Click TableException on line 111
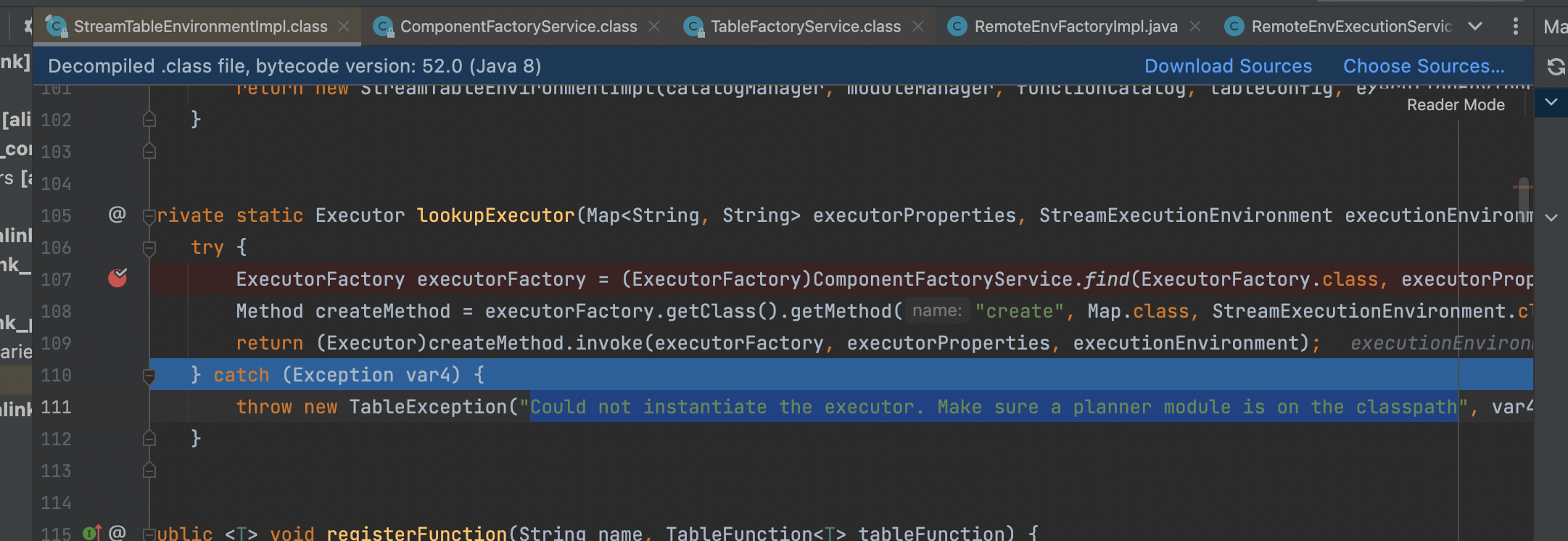Screen dimensions: 1568x541 pos(428,407)
